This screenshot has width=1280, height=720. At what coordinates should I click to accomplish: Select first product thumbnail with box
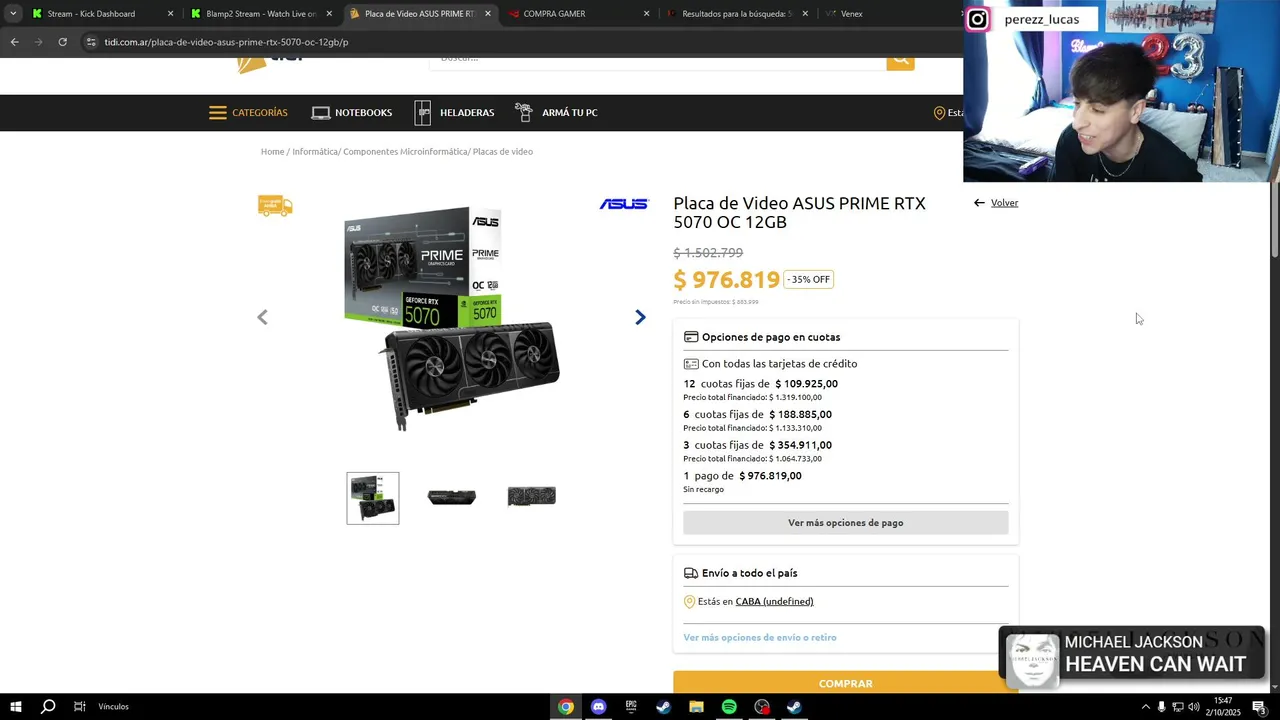[x=373, y=498]
